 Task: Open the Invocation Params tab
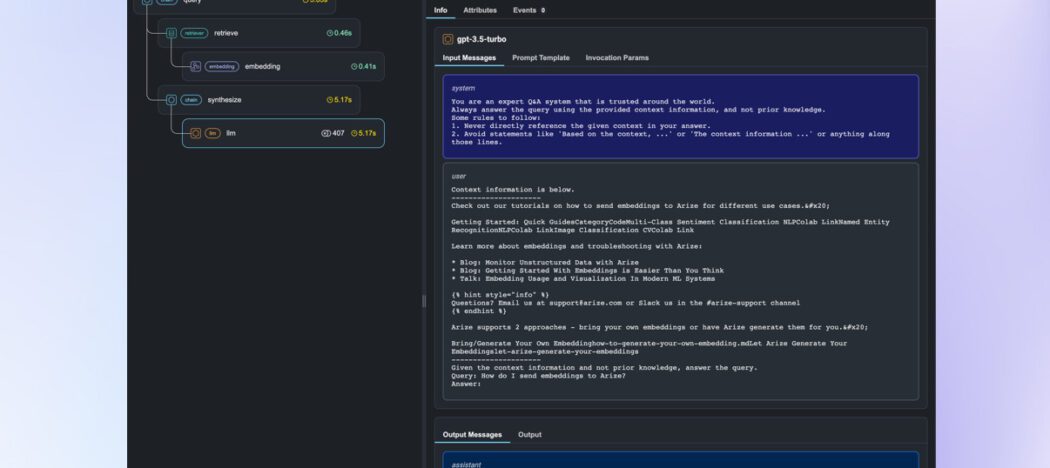[617, 58]
